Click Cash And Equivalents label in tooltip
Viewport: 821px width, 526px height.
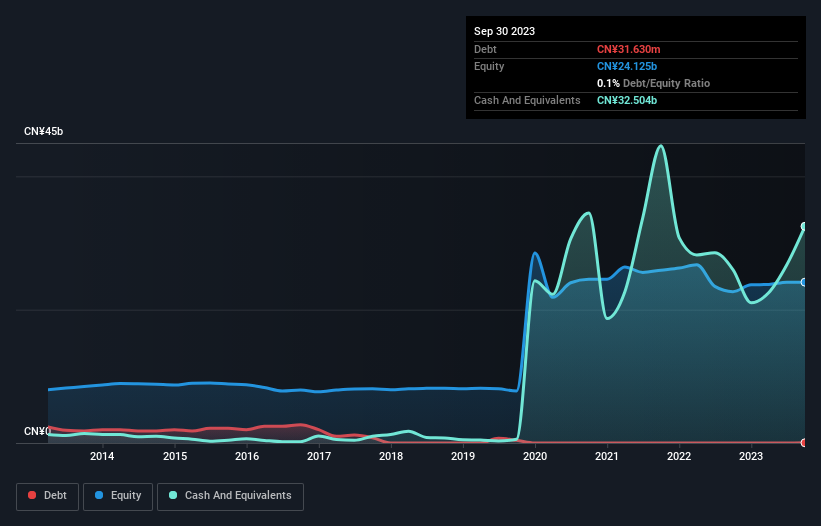click(x=527, y=100)
